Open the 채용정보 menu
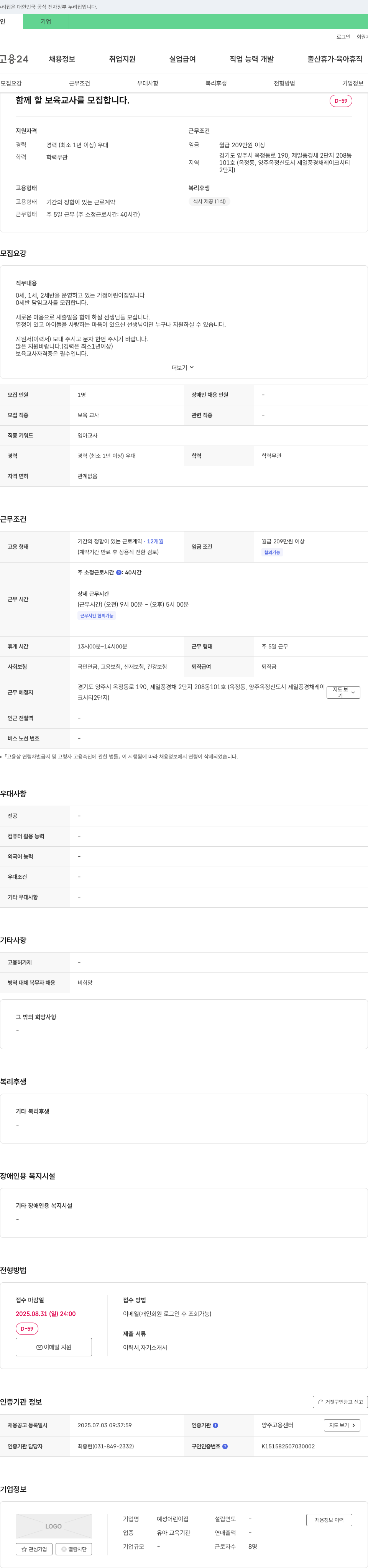Viewport: 368px width, 1568px height. (x=62, y=59)
